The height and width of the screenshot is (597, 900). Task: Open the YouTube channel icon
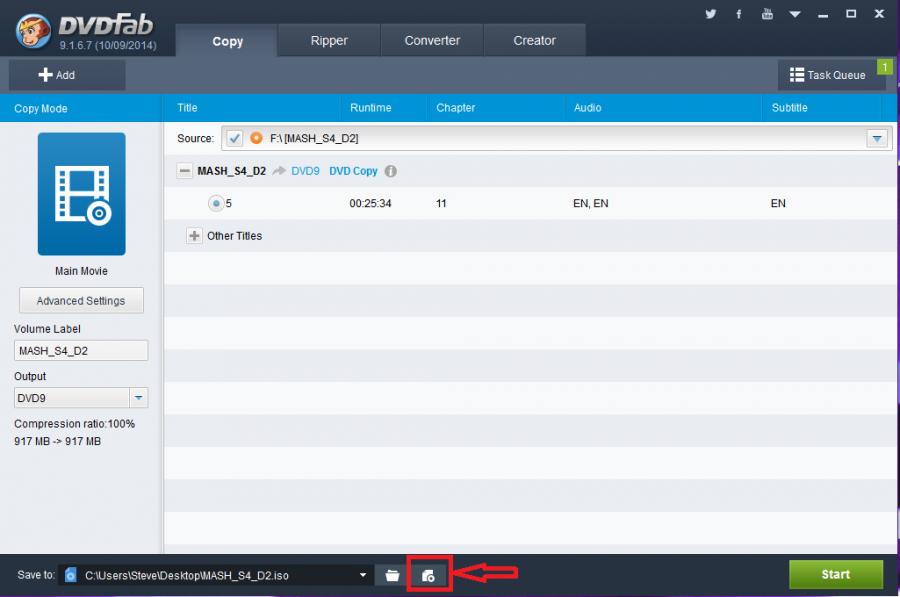tap(767, 14)
